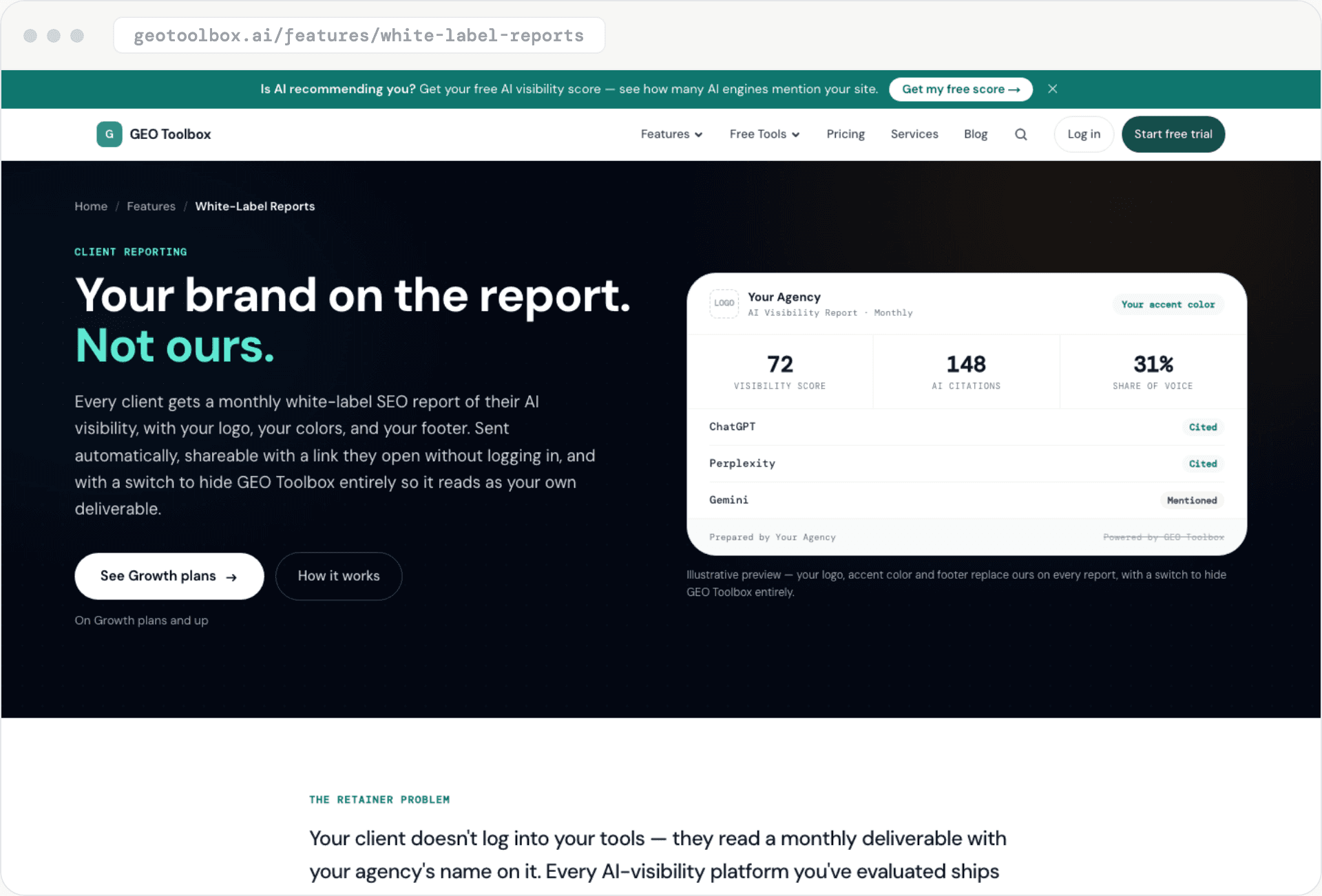
Task: Click the LOGO placeholder in the report preview
Action: coord(724,303)
